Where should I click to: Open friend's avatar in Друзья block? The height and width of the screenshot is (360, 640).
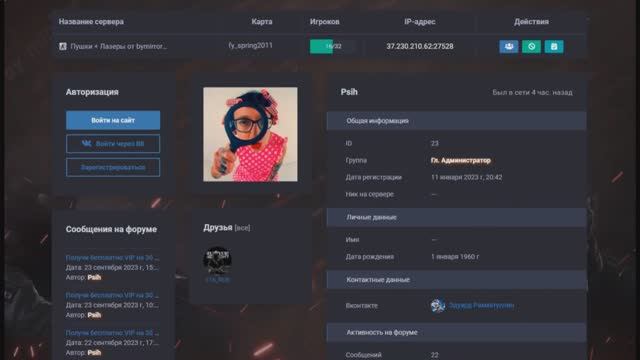click(x=217, y=260)
